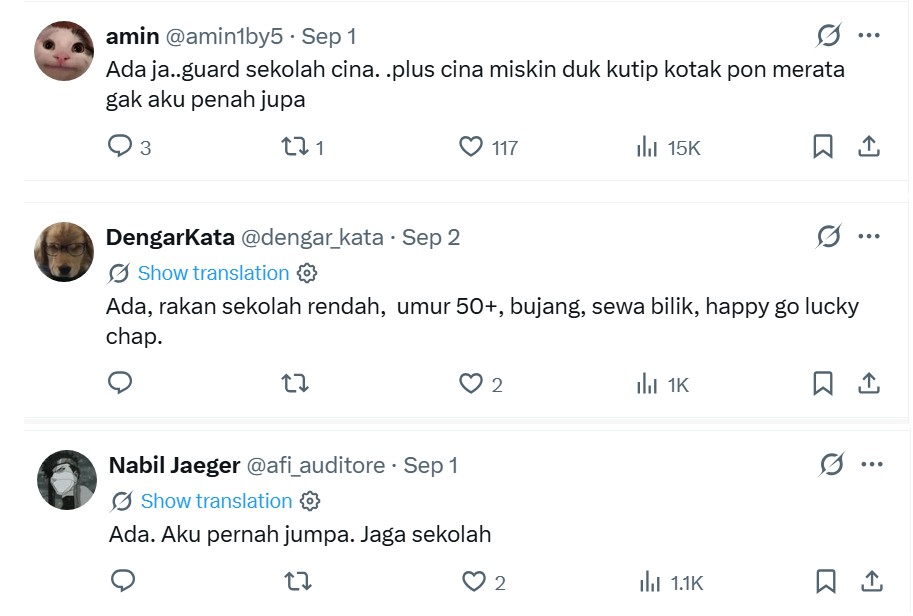The width and height of the screenshot is (913, 616).
Task: Reply to amin's tweet
Action: 120,146
